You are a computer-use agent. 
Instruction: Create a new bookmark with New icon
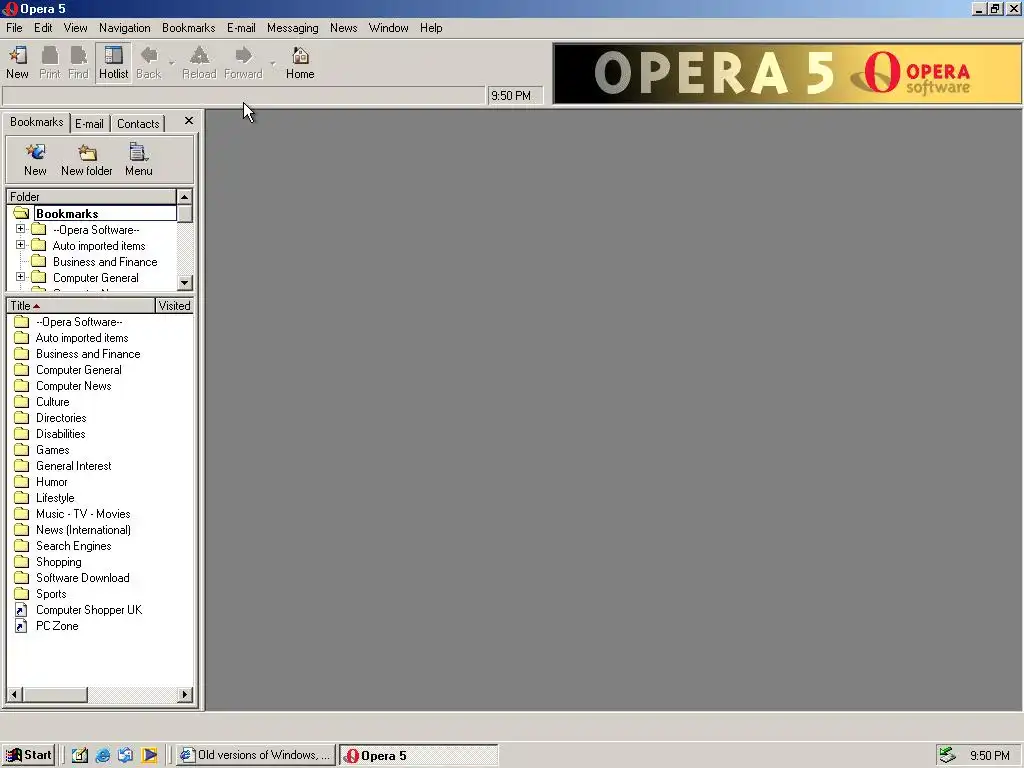tap(35, 160)
